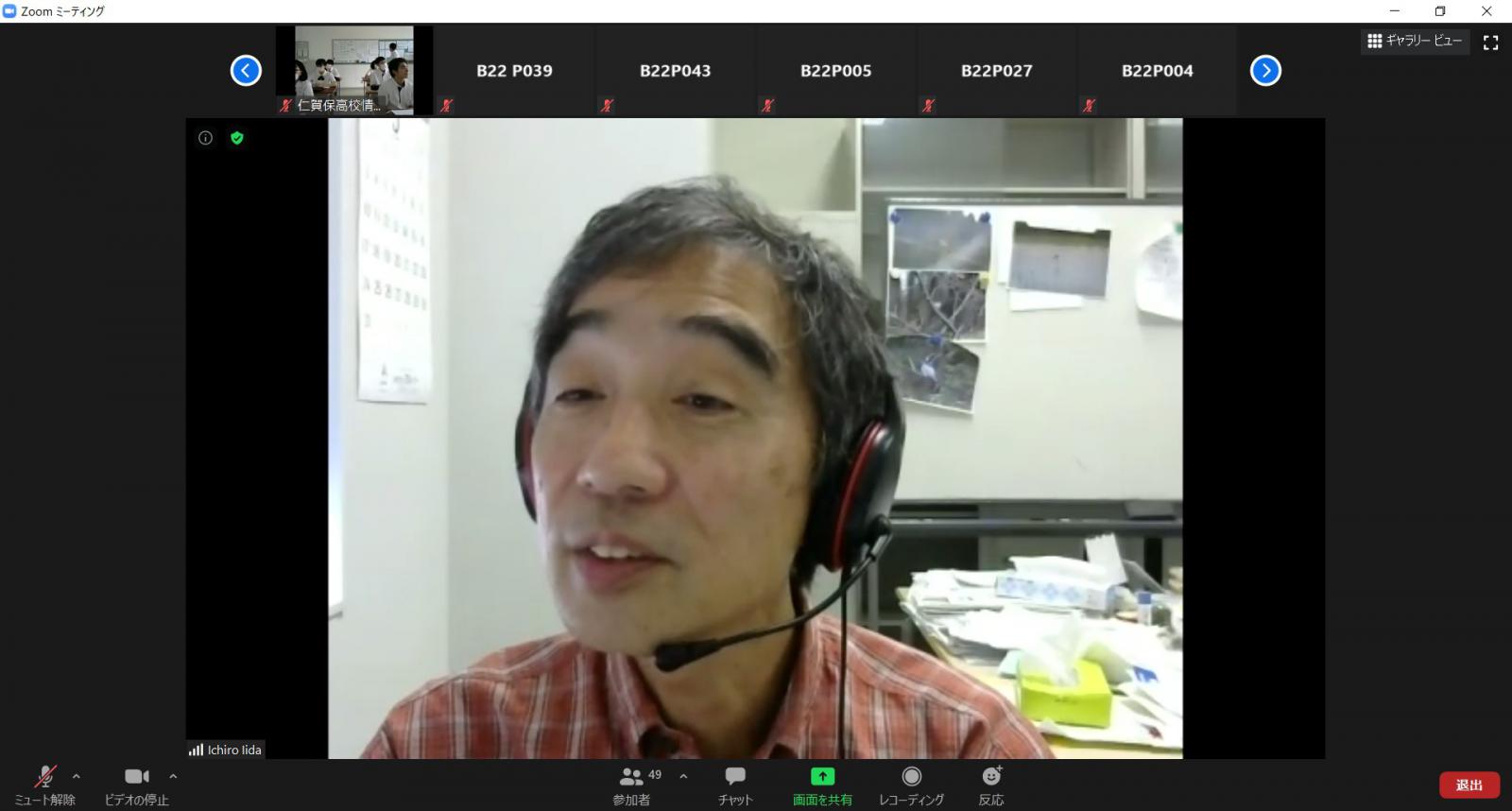Expand audio options arrow beside mute
This screenshot has height=811, width=1512.
pyautogui.click(x=77, y=776)
